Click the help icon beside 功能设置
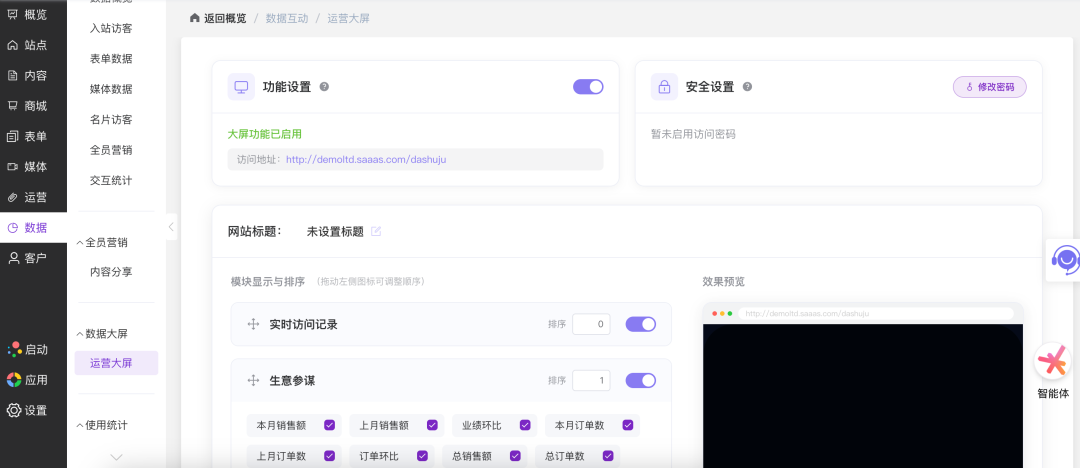Viewport: 1080px width, 468px height. click(324, 87)
